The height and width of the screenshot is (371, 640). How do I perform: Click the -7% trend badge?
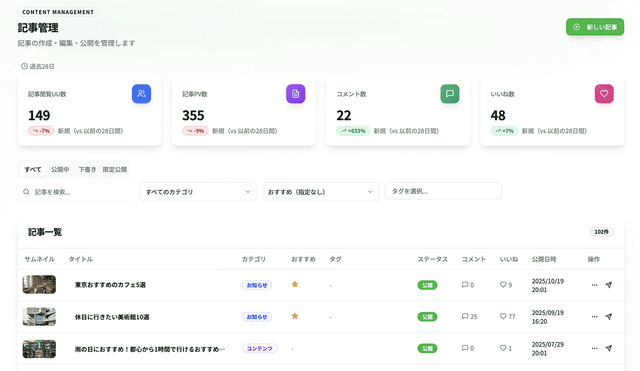click(x=41, y=131)
